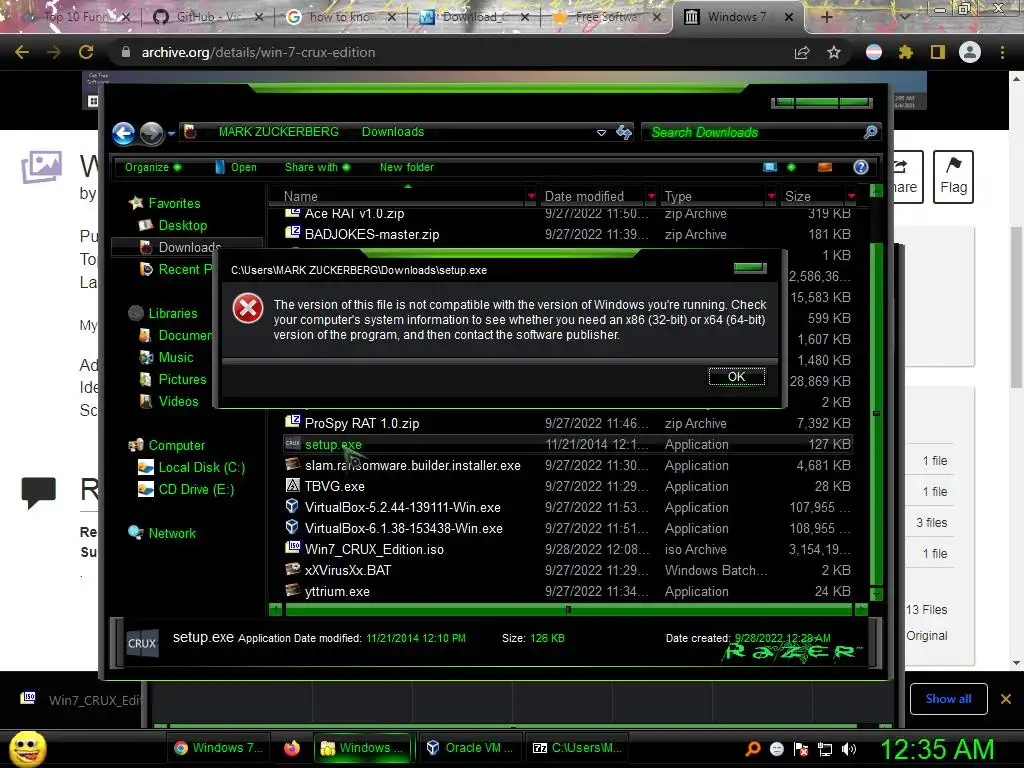Click New folder in the toolbar
1024x768 pixels.
(406, 167)
